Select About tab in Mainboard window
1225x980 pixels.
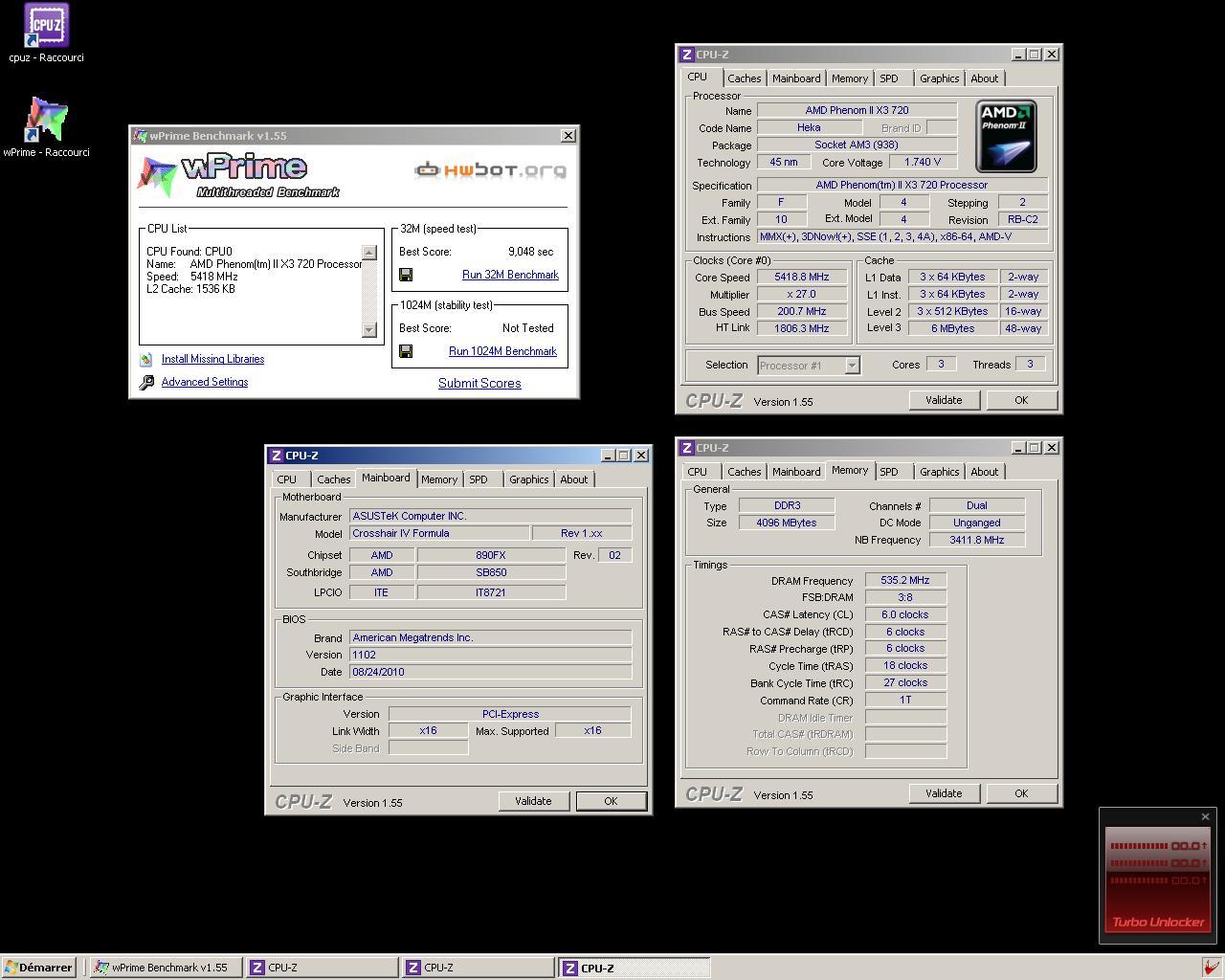pos(573,479)
